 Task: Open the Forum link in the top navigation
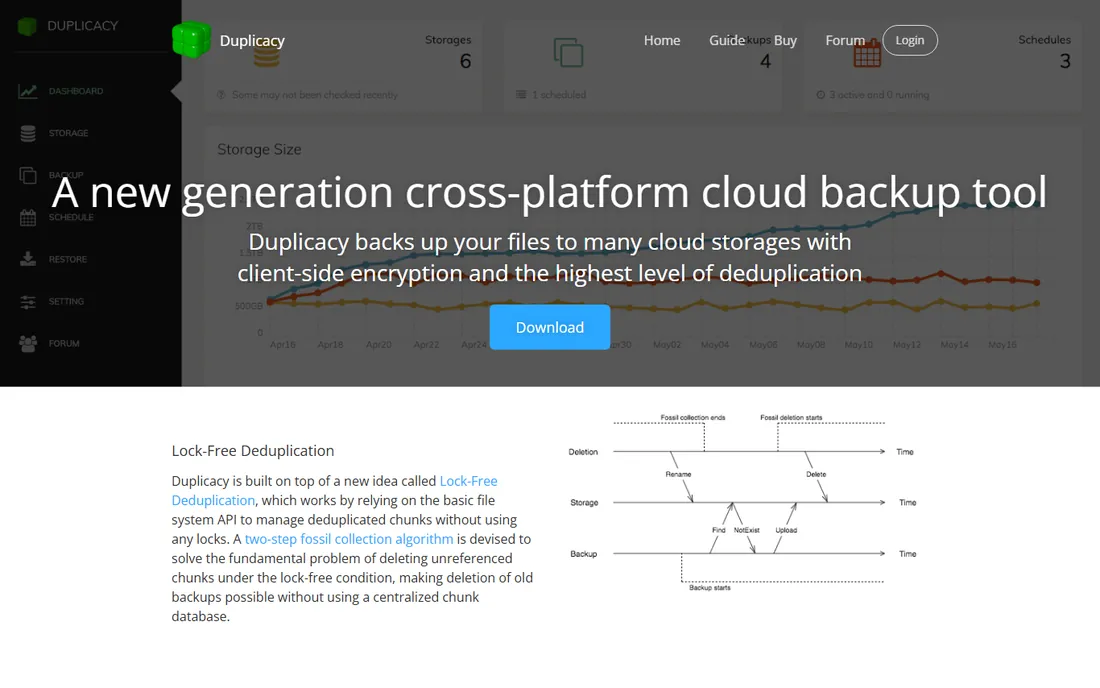(x=845, y=41)
